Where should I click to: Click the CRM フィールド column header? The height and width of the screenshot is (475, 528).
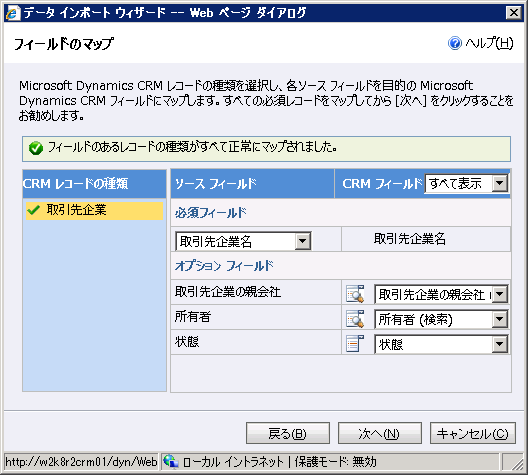pyautogui.click(x=382, y=183)
